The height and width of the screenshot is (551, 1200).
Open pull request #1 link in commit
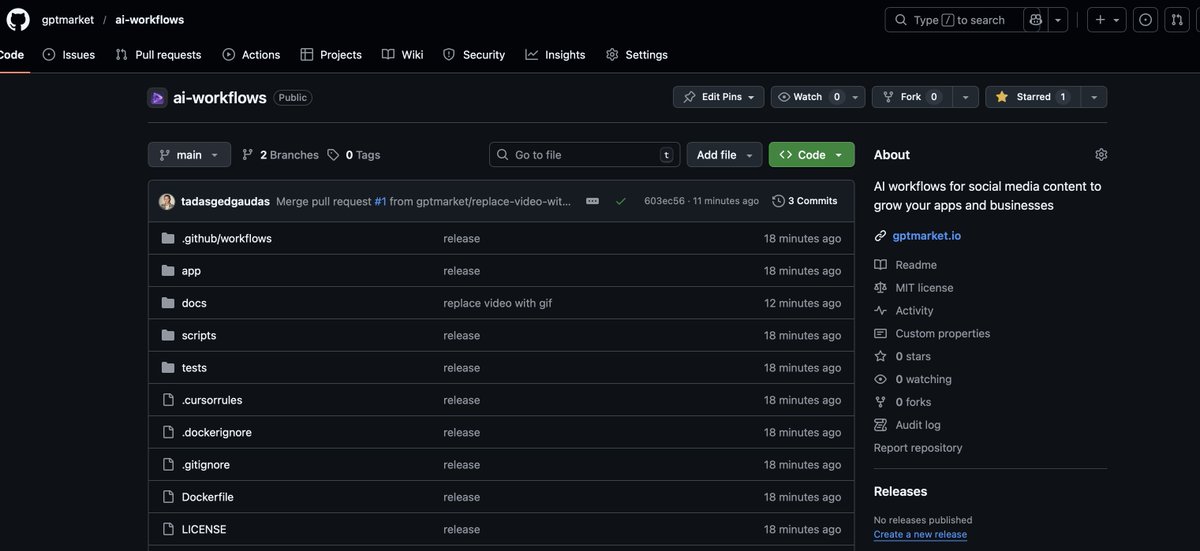click(x=380, y=201)
